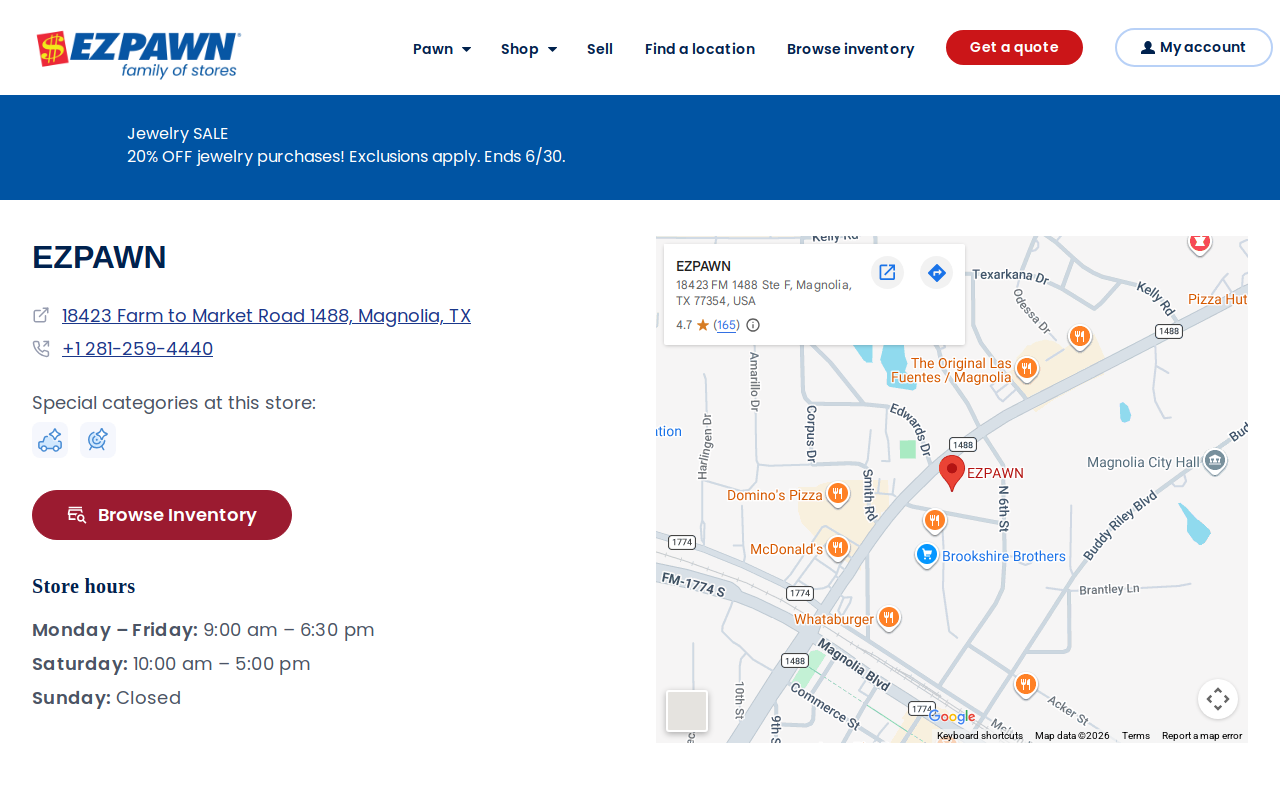Open the map Terms link
The width and height of the screenshot is (1280, 800).
click(x=1136, y=736)
